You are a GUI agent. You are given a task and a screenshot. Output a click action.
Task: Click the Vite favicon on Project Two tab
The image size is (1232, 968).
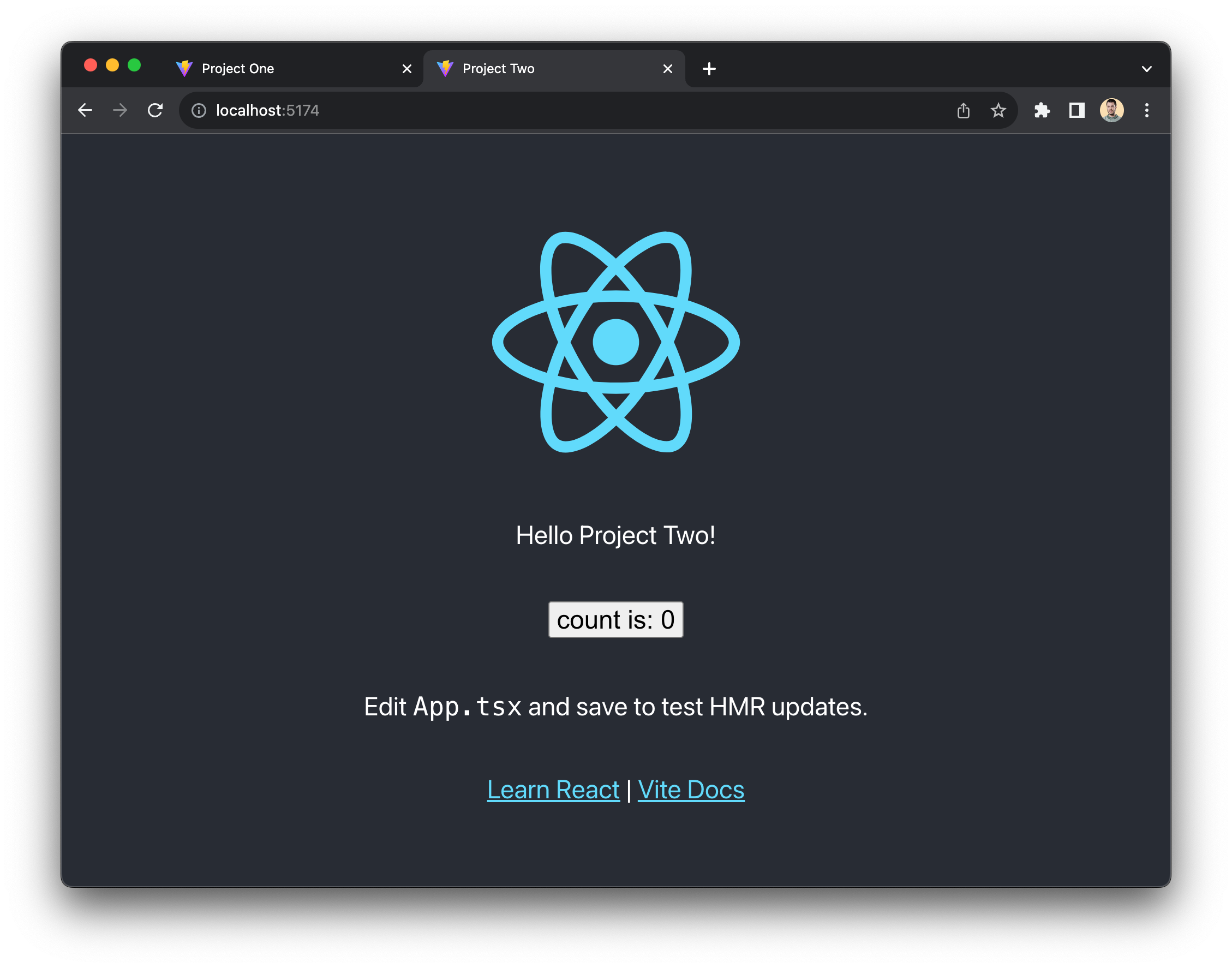(x=445, y=69)
